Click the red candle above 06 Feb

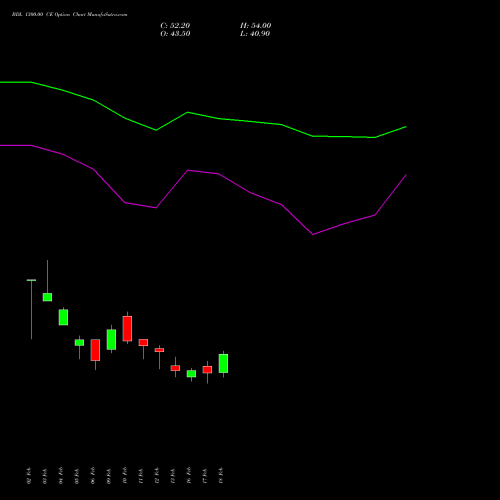pyautogui.click(x=95, y=350)
